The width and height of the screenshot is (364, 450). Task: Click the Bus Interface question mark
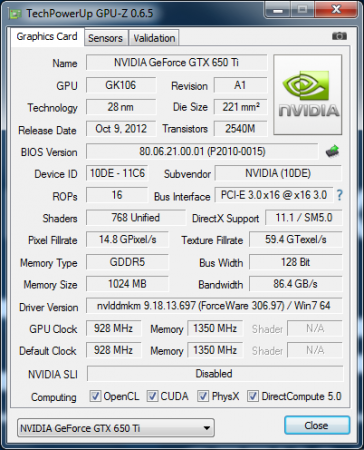click(x=339, y=195)
